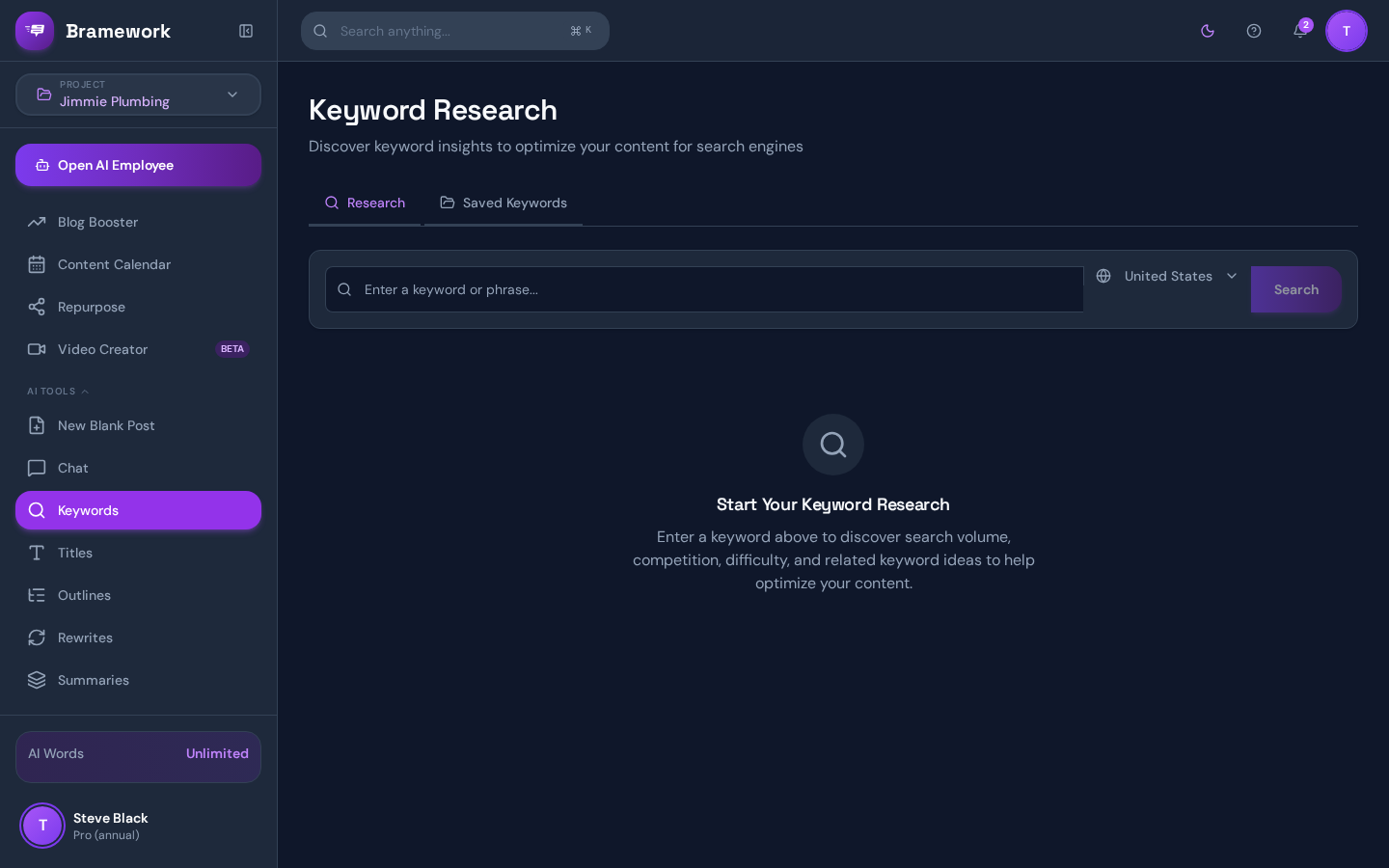
Task: Click the Rewrites refresh icon
Action: (37, 637)
